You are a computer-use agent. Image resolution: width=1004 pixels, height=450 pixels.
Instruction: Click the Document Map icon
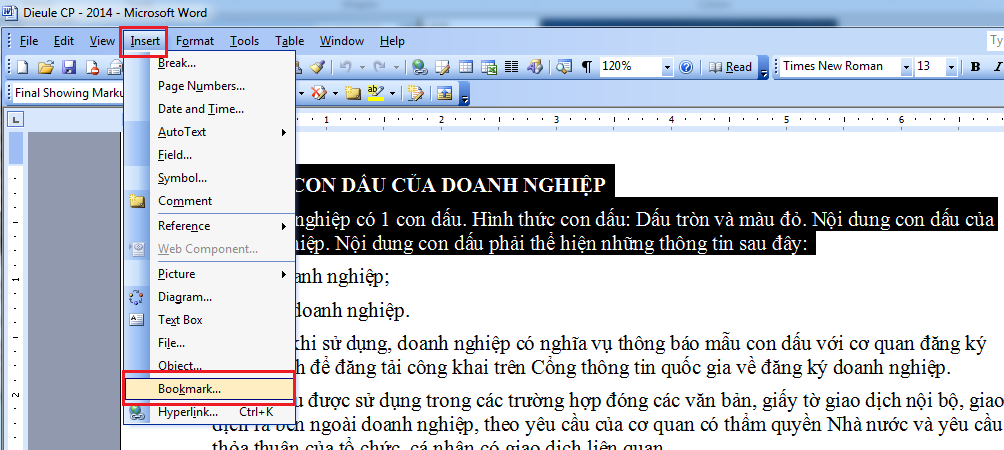coord(563,67)
